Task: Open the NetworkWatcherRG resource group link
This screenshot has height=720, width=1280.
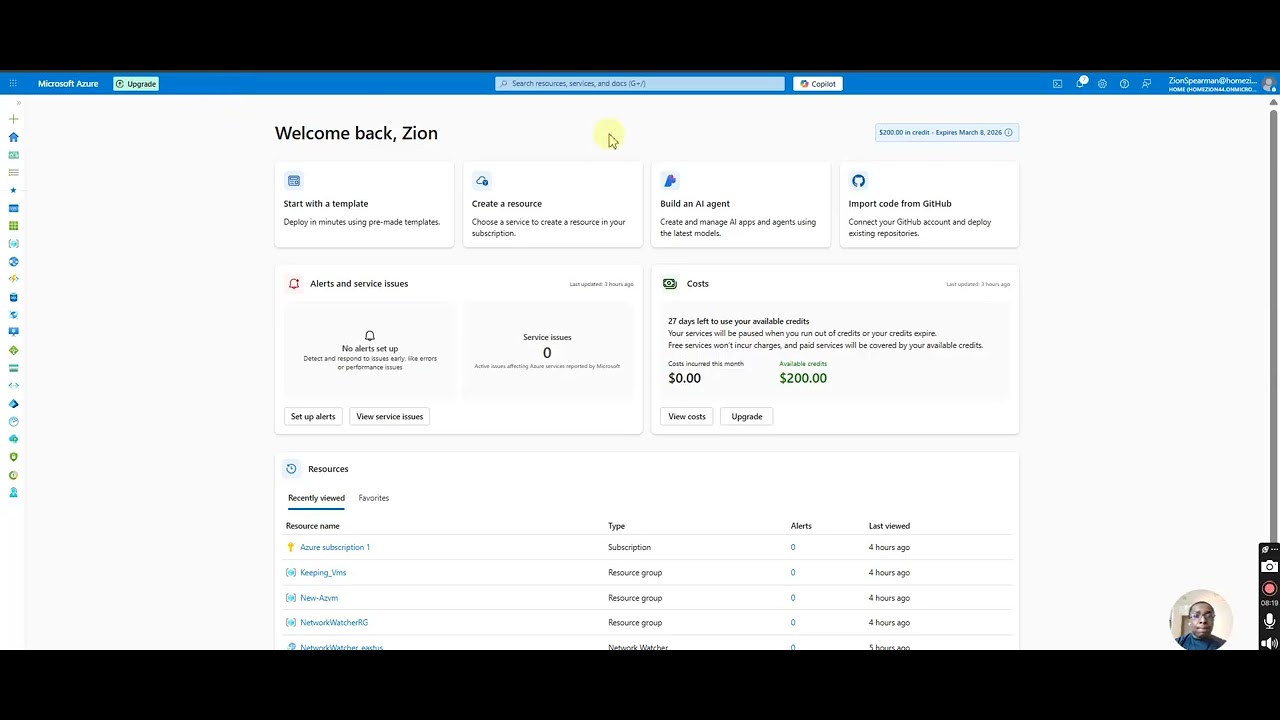Action: click(x=334, y=623)
